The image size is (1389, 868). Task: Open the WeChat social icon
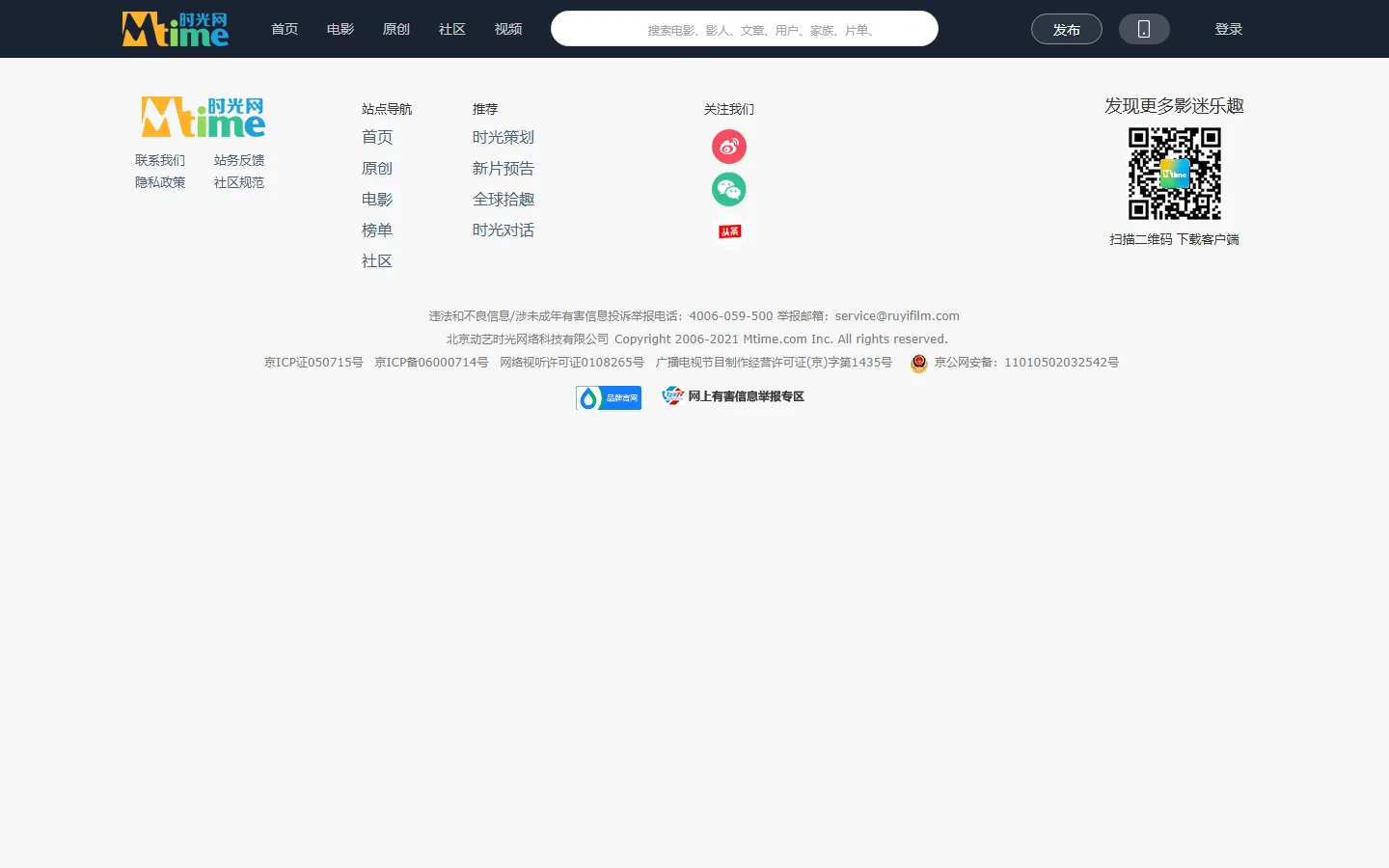pyautogui.click(x=729, y=189)
